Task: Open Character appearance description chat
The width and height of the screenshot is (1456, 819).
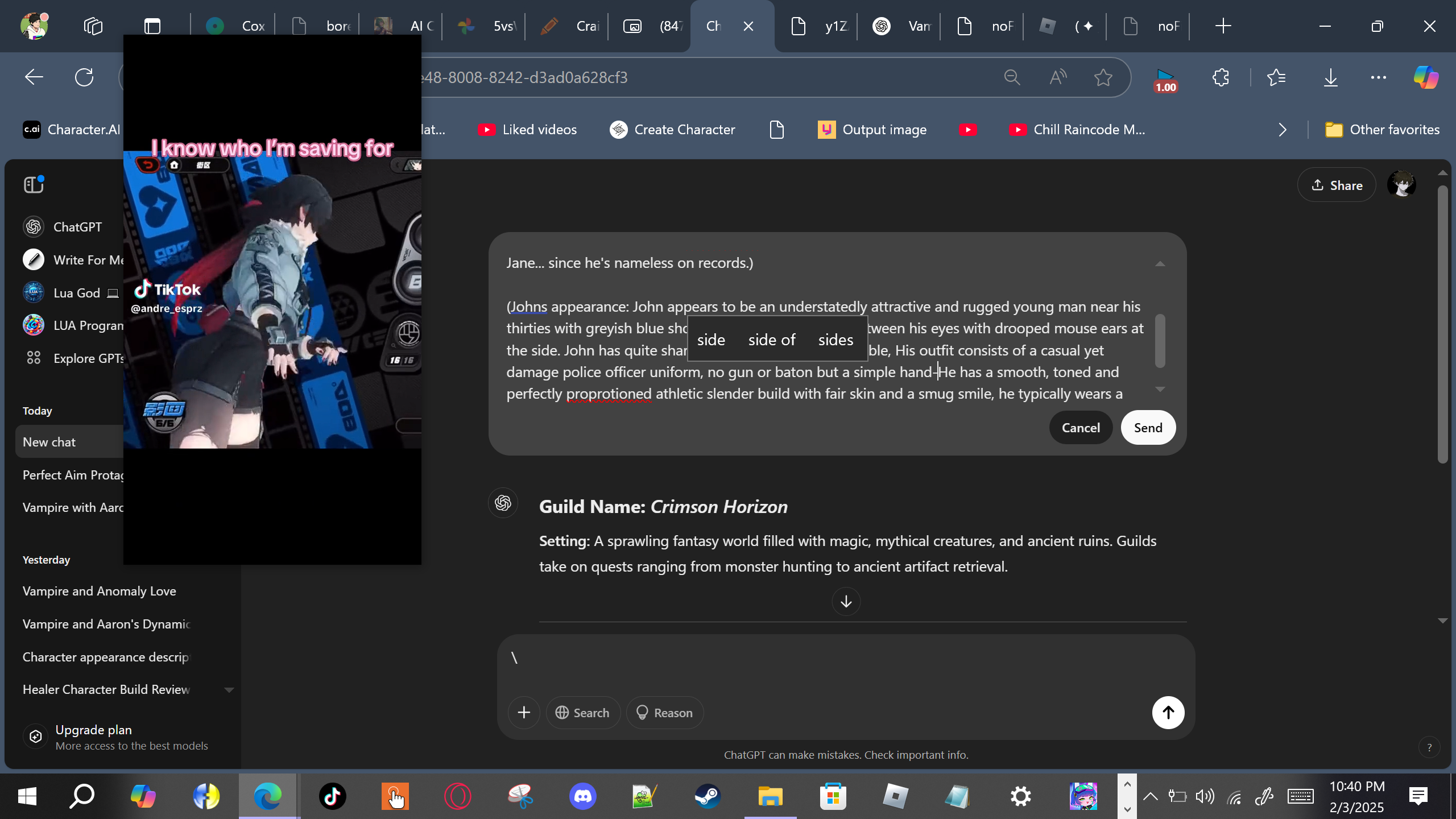Action: tap(106, 657)
